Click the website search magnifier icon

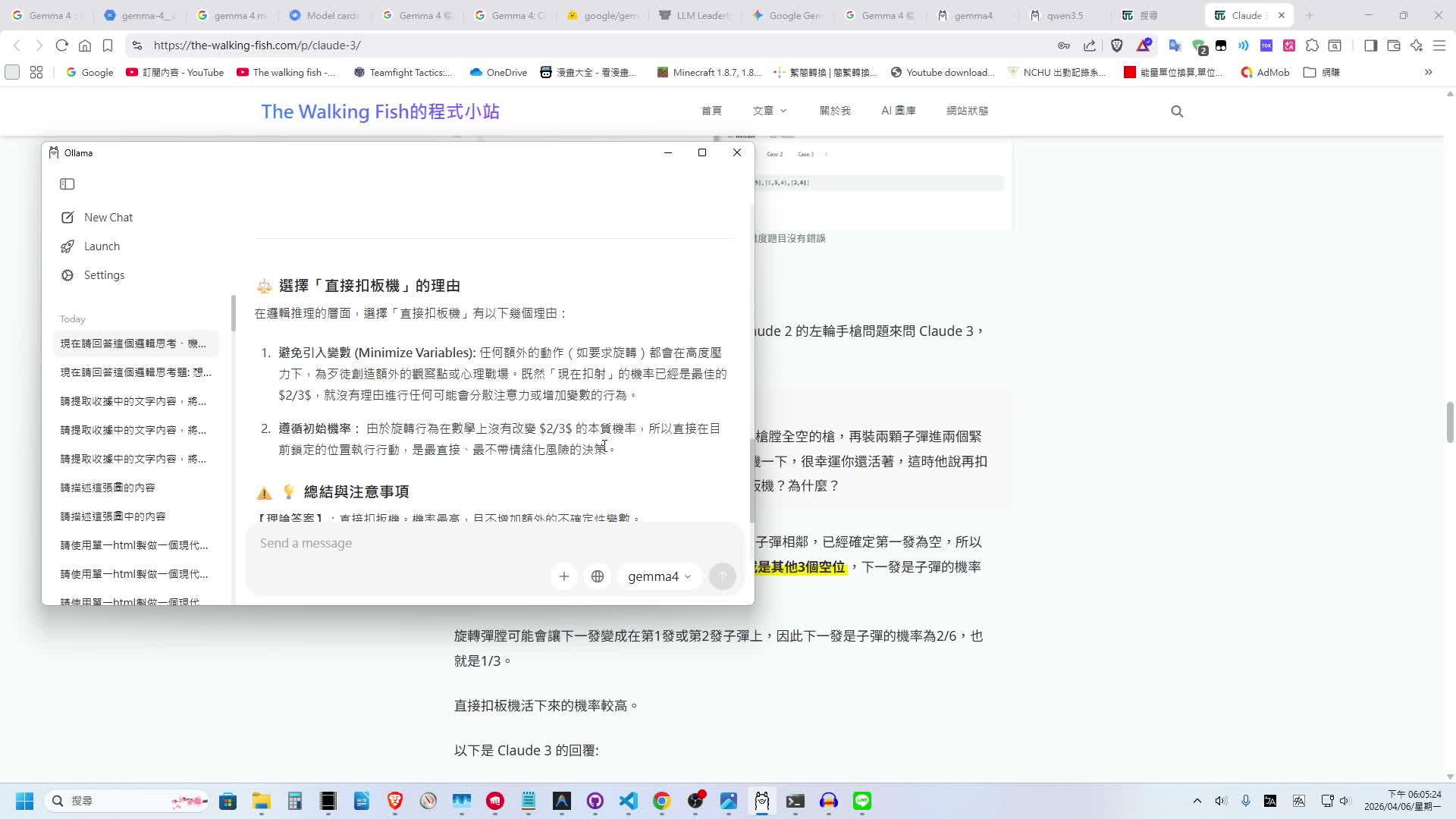[1177, 111]
